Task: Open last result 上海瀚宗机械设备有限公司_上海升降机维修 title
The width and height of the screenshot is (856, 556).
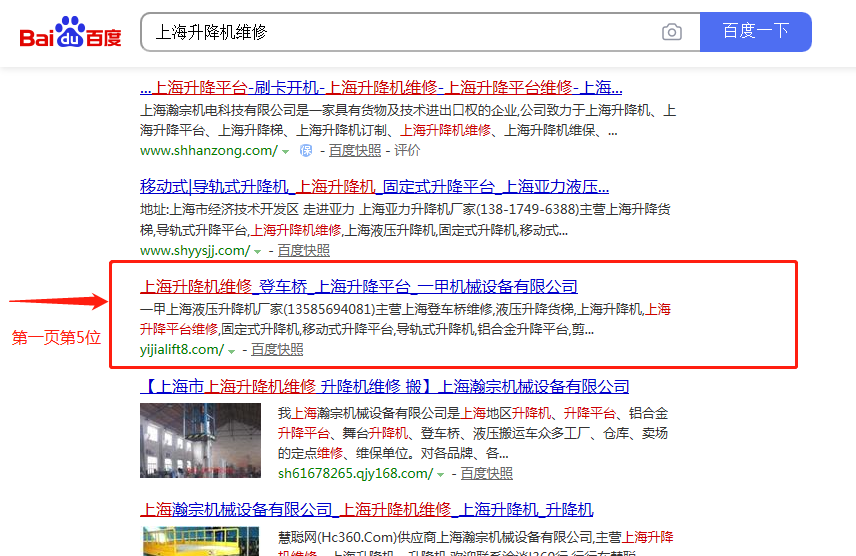Action: (366, 509)
